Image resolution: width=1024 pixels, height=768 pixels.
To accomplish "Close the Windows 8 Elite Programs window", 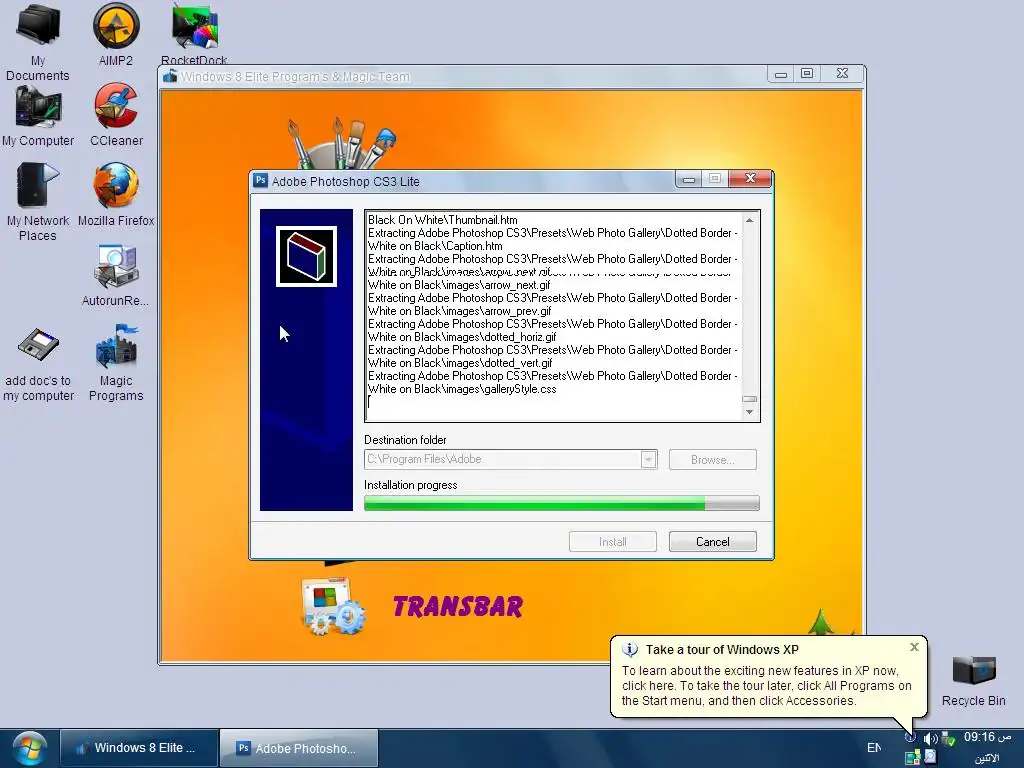I will tap(842, 74).
